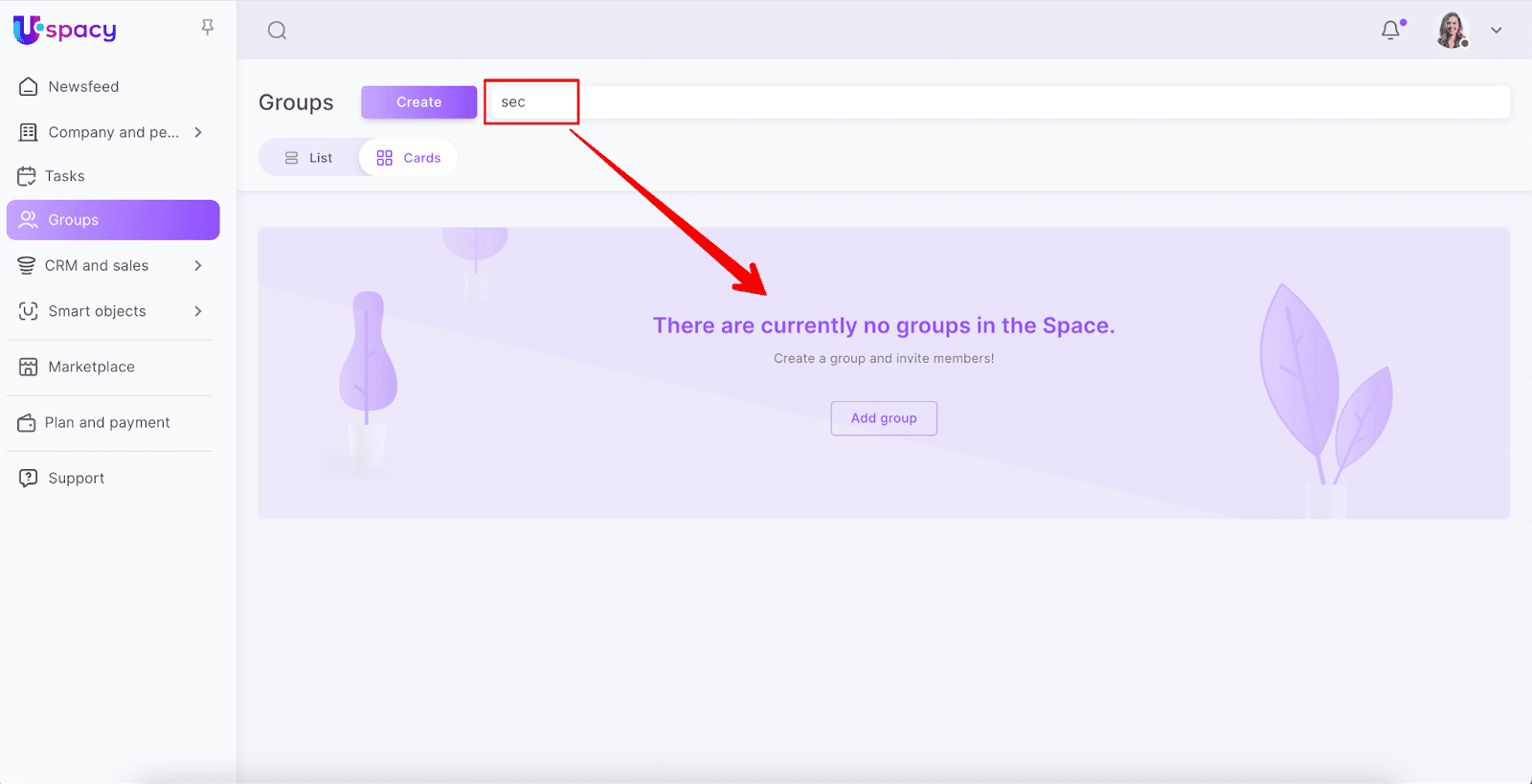The image size is (1532, 784).
Task: Switch to Cards view
Action: pos(409,158)
